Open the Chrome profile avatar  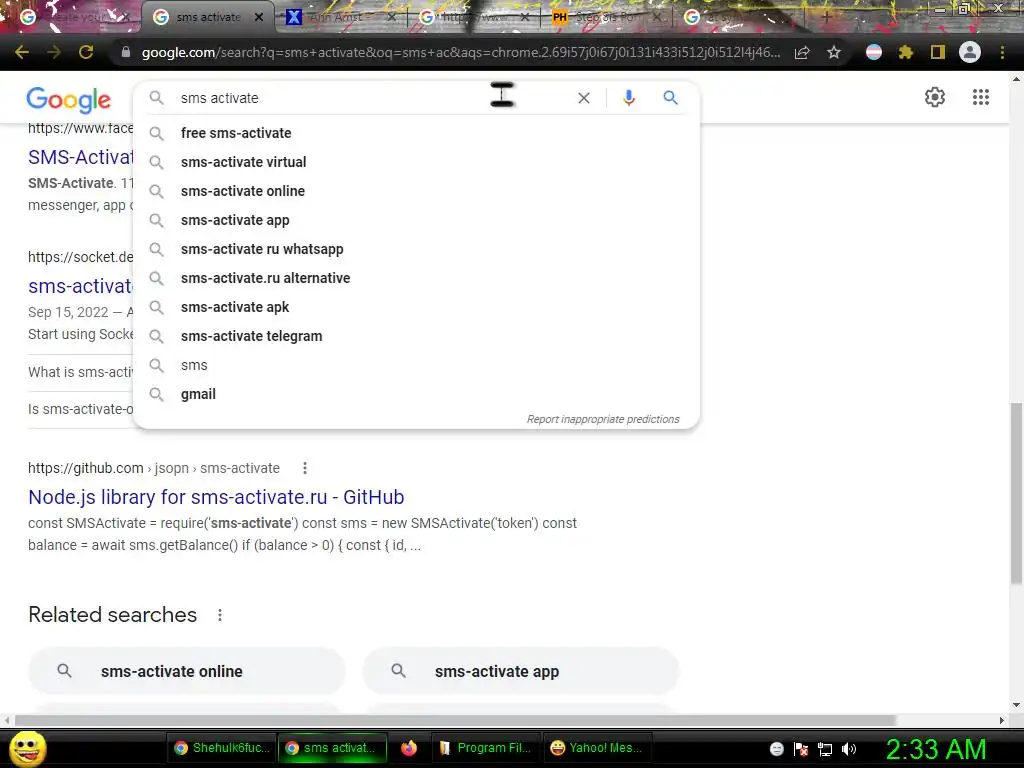[x=970, y=52]
